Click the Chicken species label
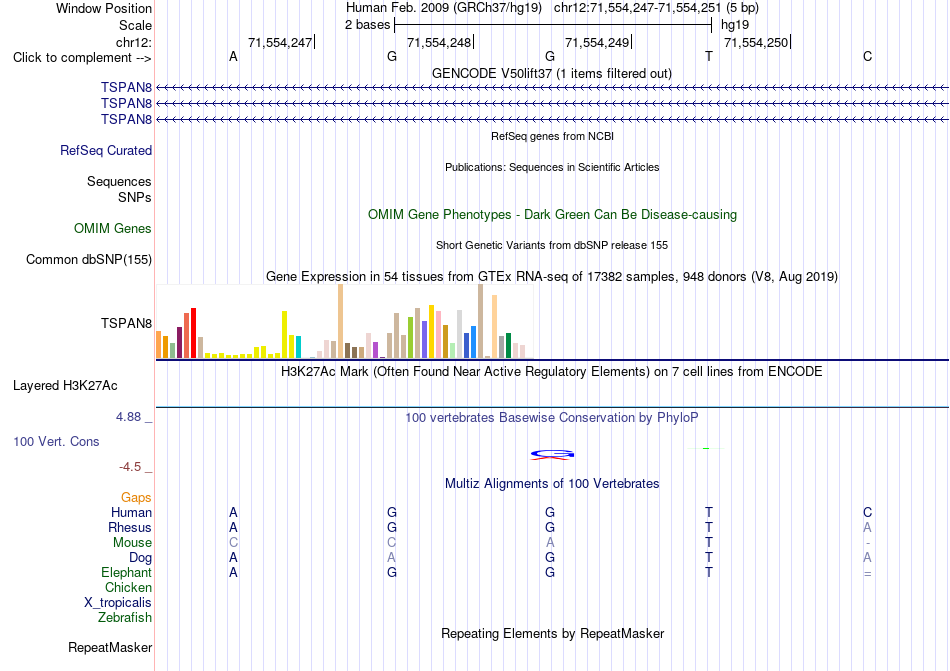Image resolution: width=950 pixels, height=671 pixels. click(128, 587)
